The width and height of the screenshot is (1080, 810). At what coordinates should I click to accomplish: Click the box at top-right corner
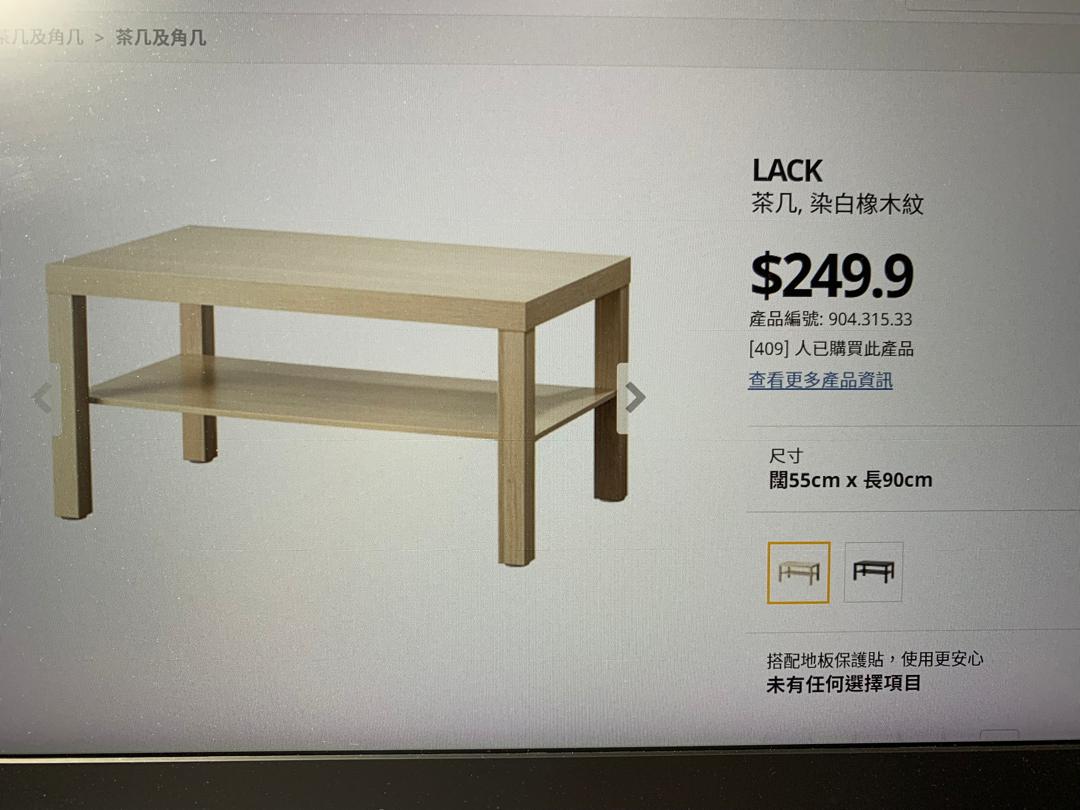pyautogui.click(x=993, y=5)
